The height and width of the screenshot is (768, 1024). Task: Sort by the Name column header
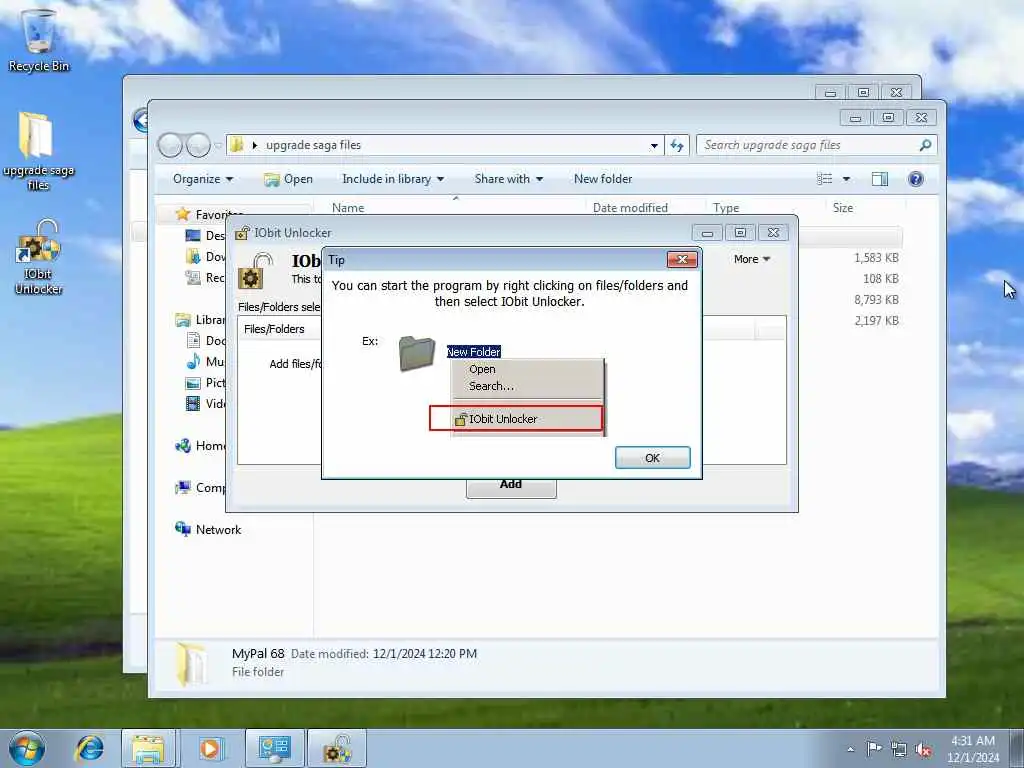coord(348,208)
